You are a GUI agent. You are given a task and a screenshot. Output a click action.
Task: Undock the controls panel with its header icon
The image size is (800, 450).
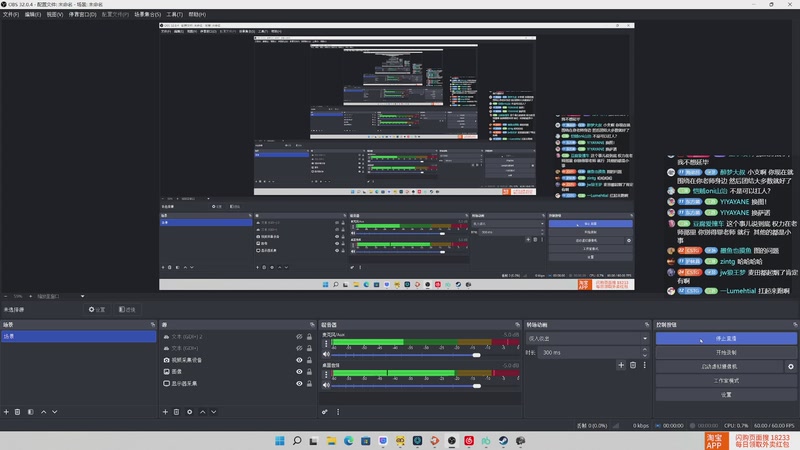[795, 324]
